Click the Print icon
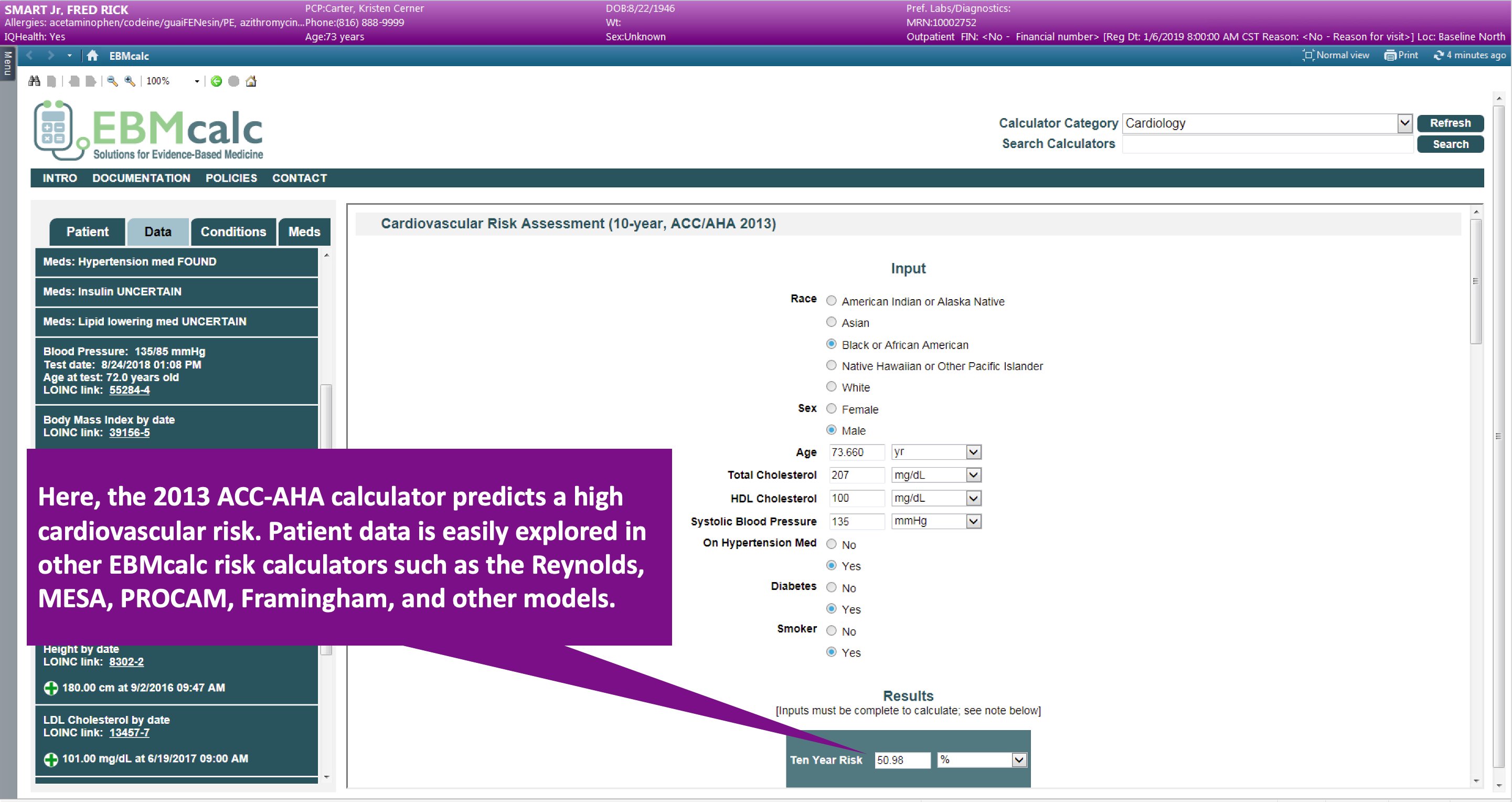Screen dimensions: 1512x802 (1390, 55)
